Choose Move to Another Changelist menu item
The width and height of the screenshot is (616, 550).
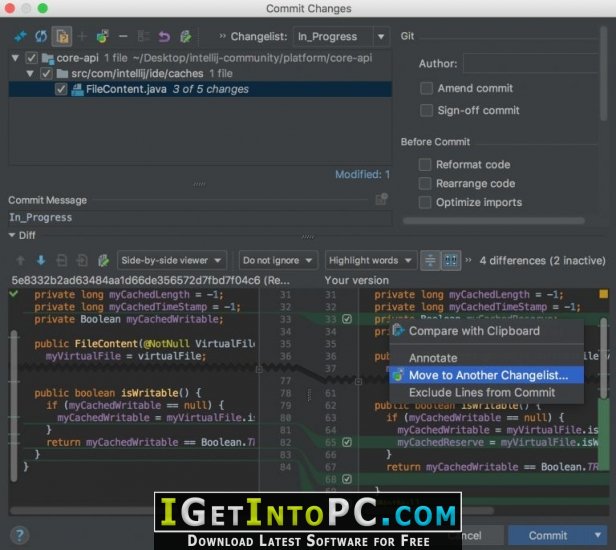pos(486,375)
